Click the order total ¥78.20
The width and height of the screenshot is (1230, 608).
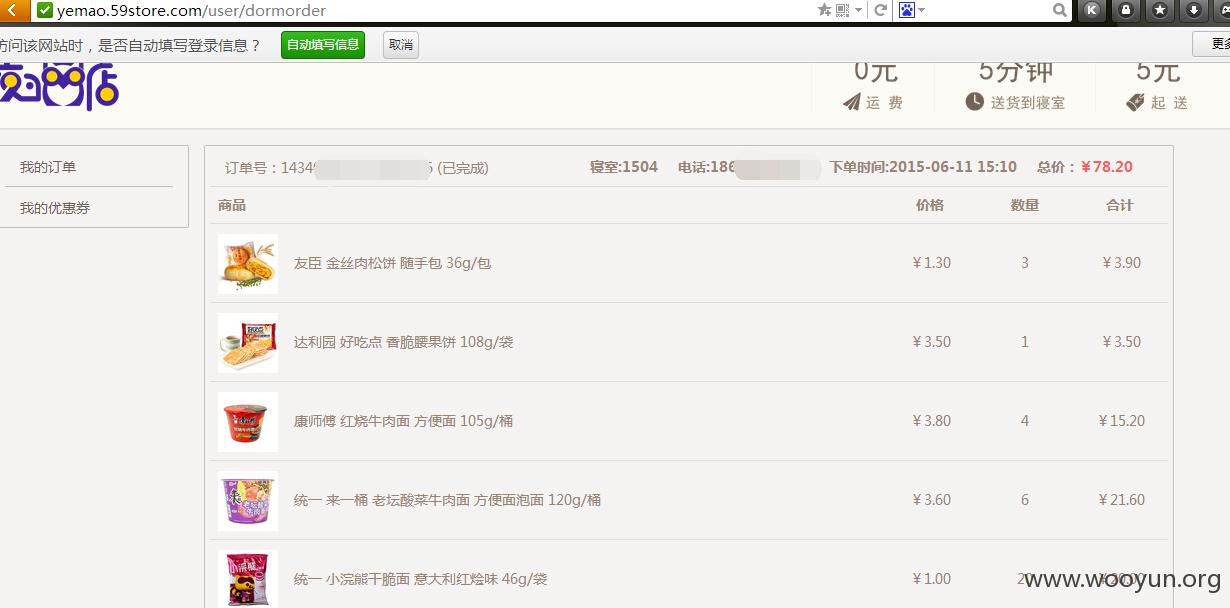click(x=1106, y=167)
